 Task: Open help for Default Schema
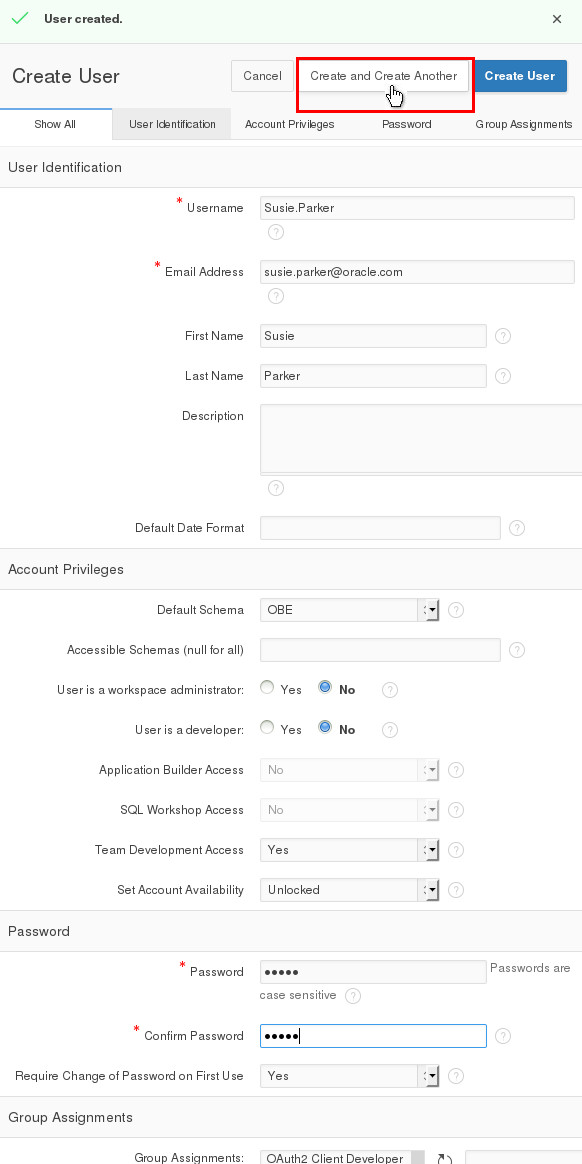(455, 610)
